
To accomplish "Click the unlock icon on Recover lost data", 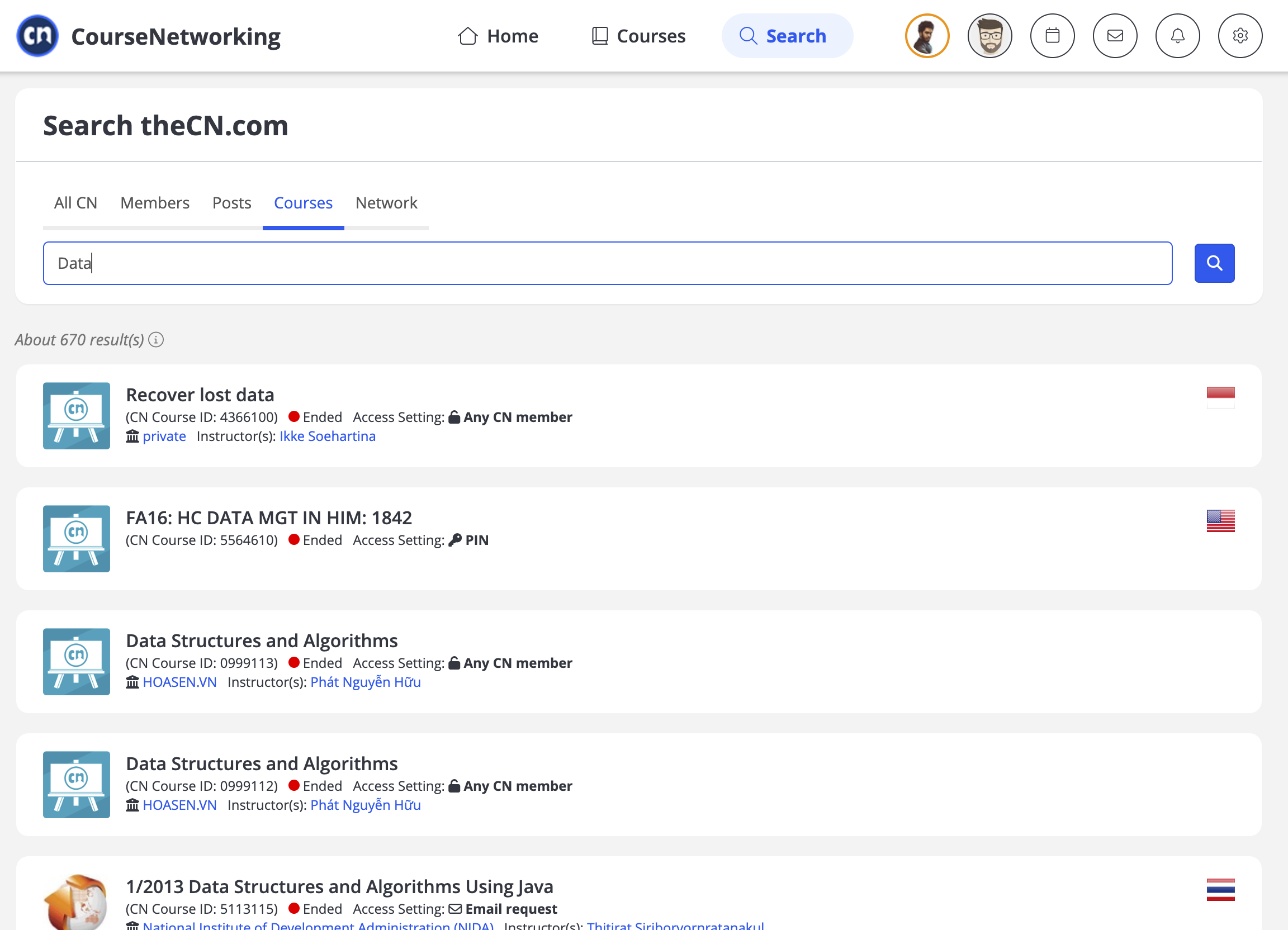I will (454, 417).
